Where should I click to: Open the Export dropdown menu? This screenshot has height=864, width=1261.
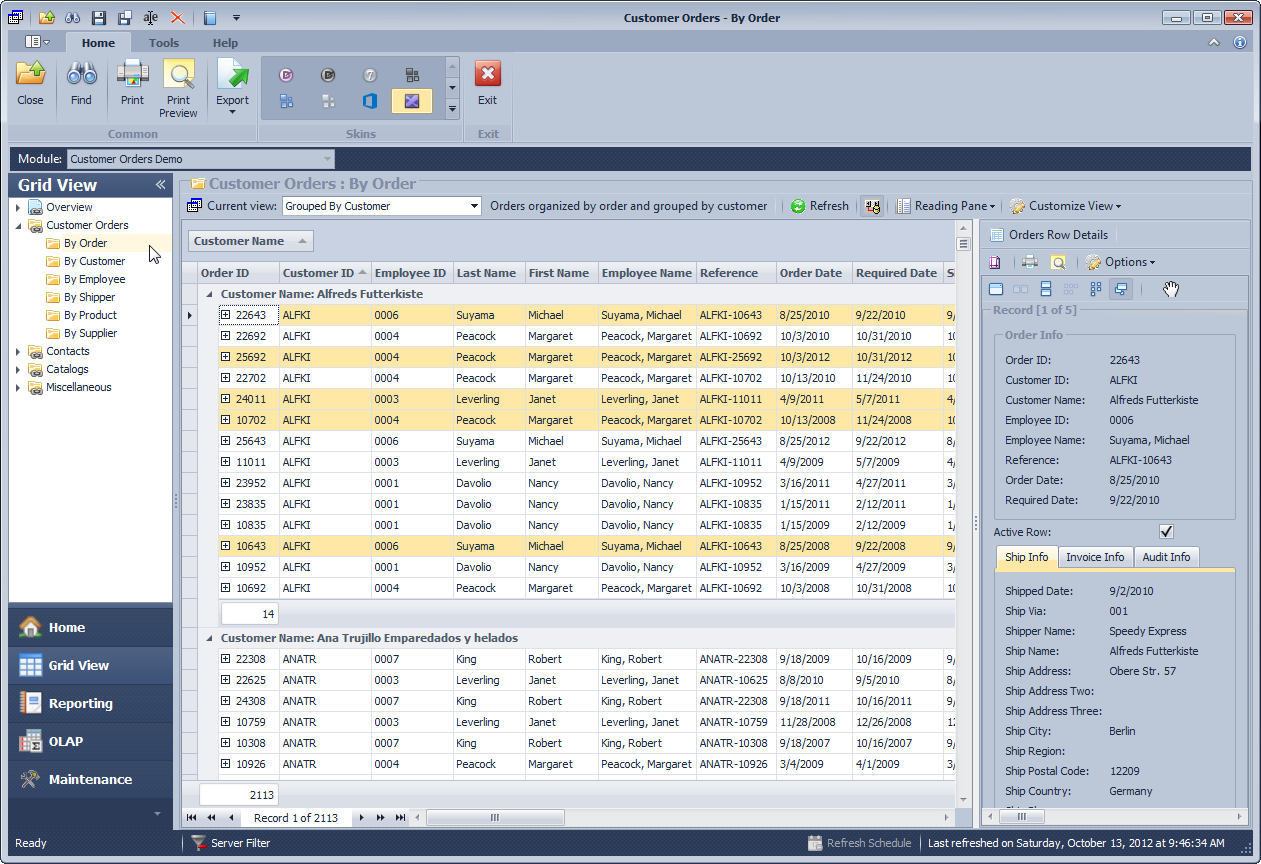(x=232, y=111)
